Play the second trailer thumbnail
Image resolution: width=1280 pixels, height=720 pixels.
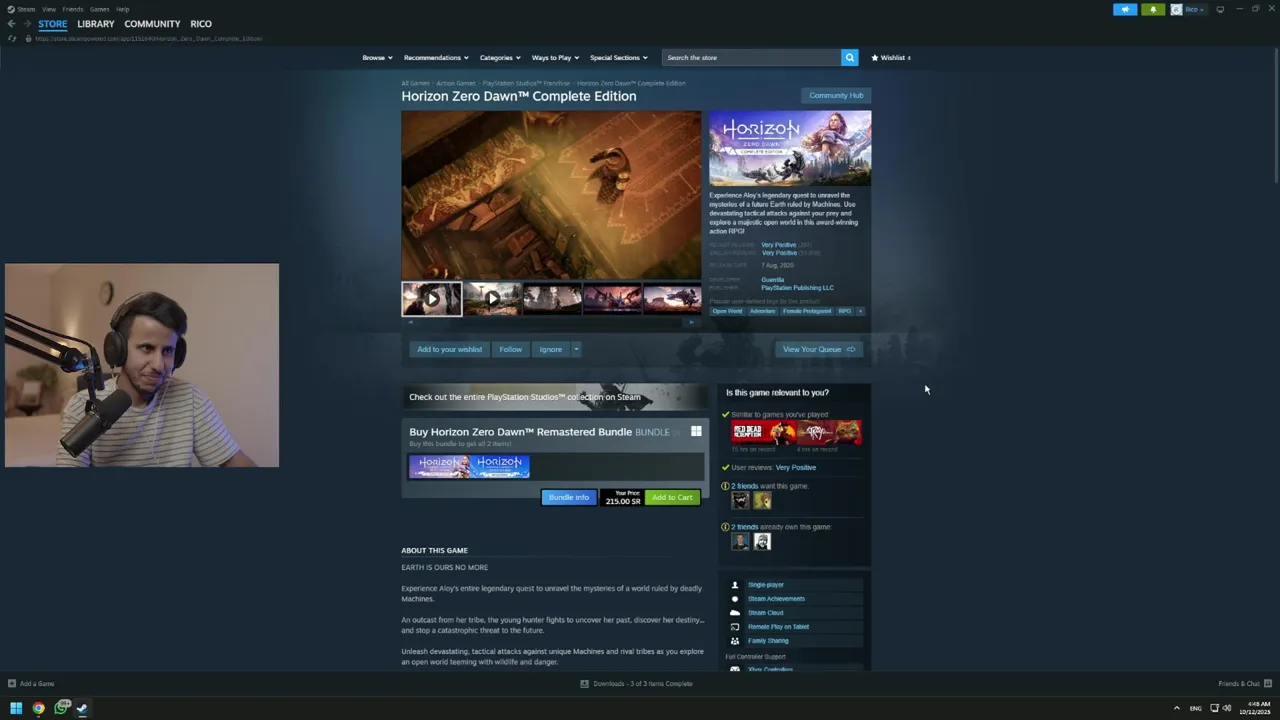tap(491, 298)
